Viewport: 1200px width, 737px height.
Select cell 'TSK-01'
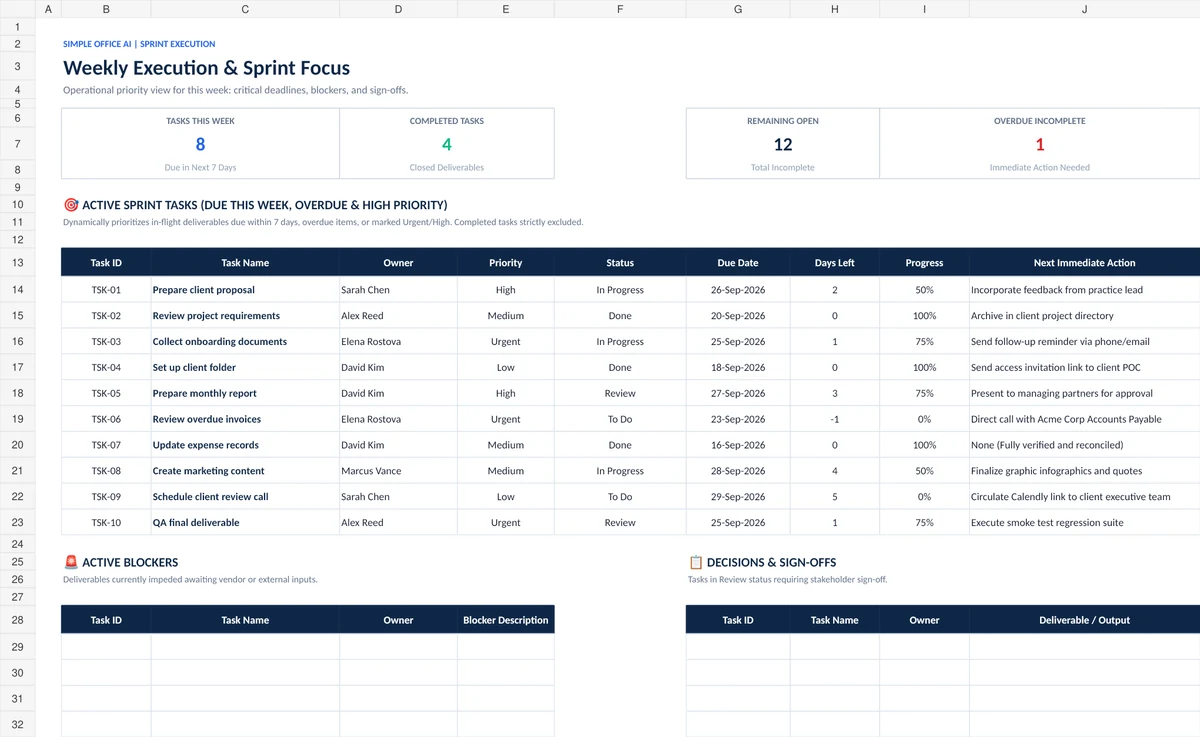click(106, 290)
